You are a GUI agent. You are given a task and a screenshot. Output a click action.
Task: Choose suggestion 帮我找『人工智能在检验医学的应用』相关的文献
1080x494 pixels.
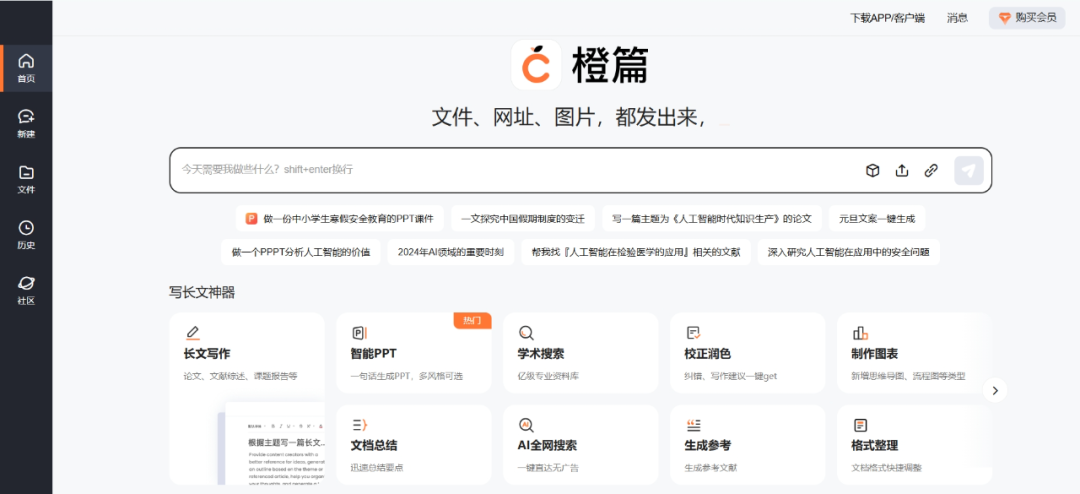click(x=636, y=252)
